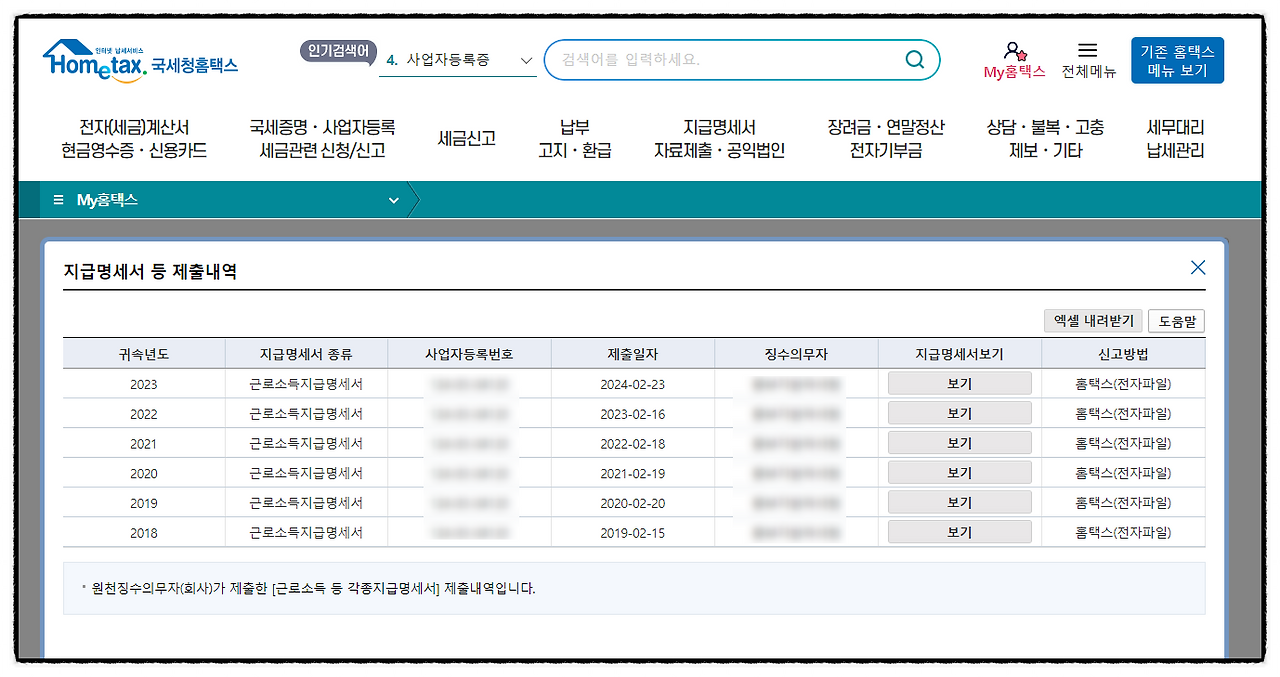Click the 징수의무자 column header
This screenshot has height=677, width=1280.
click(796, 354)
